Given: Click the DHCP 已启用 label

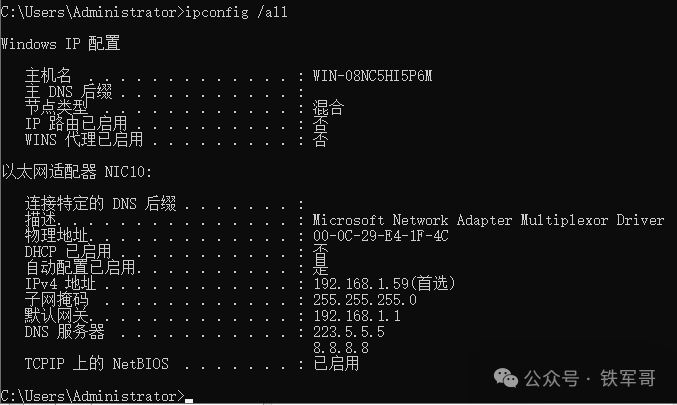Looking at the screenshot, I should click(x=68, y=251).
